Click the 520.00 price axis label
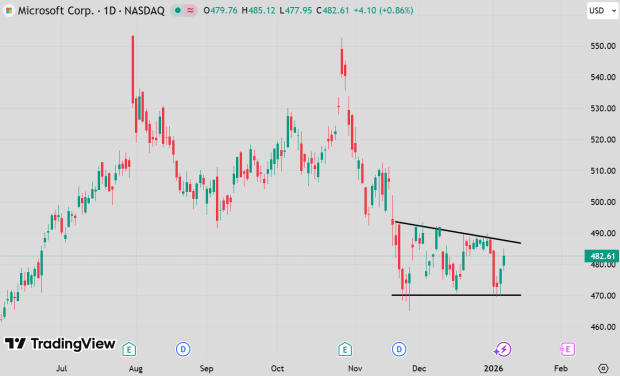Screen dimensions: 620x376 coord(603,140)
